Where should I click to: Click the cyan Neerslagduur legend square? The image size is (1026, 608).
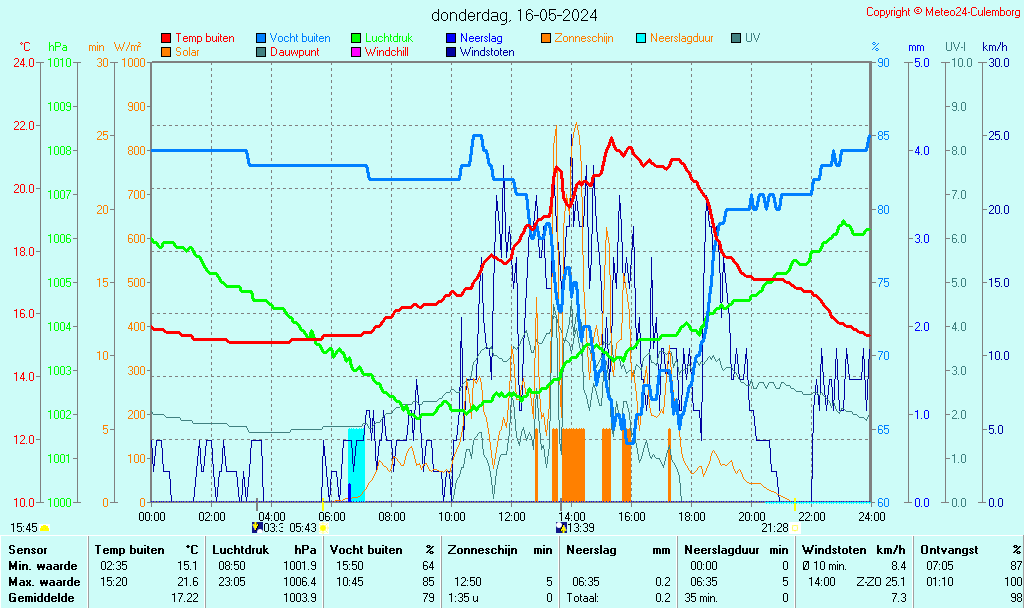(641, 38)
